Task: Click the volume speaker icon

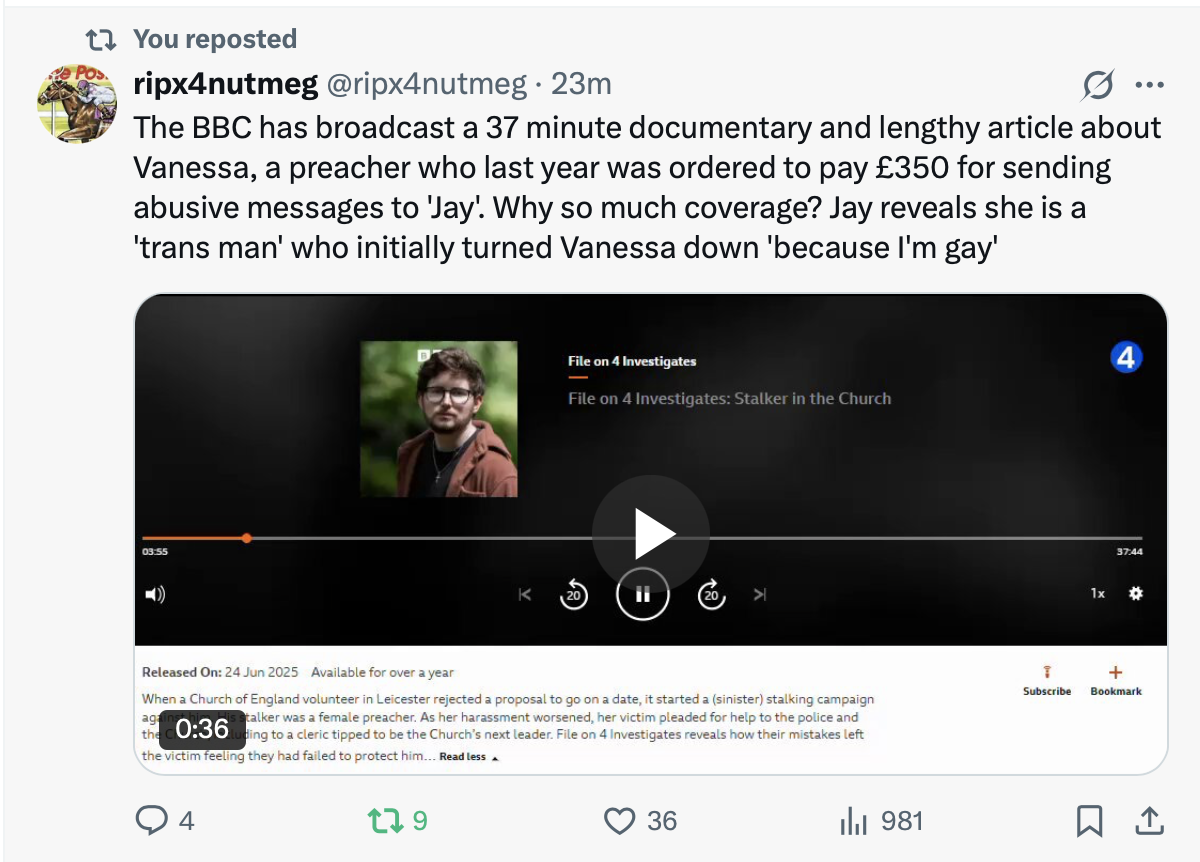Action: click(x=155, y=594)
